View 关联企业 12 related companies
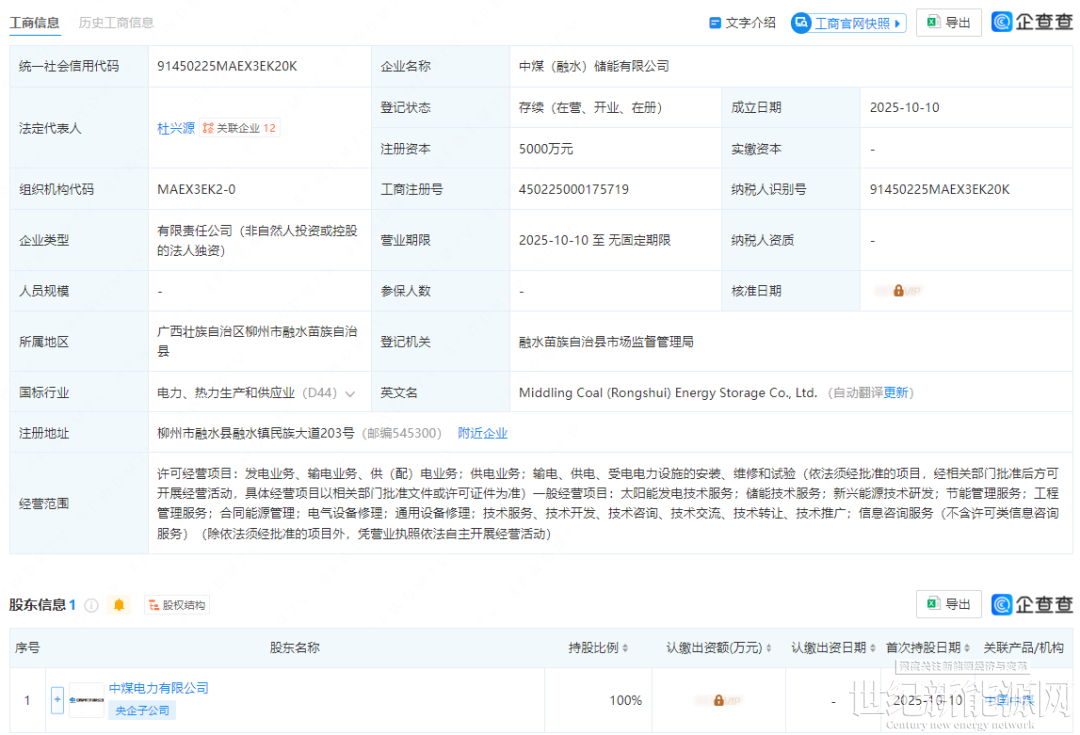 click(240, 128)
